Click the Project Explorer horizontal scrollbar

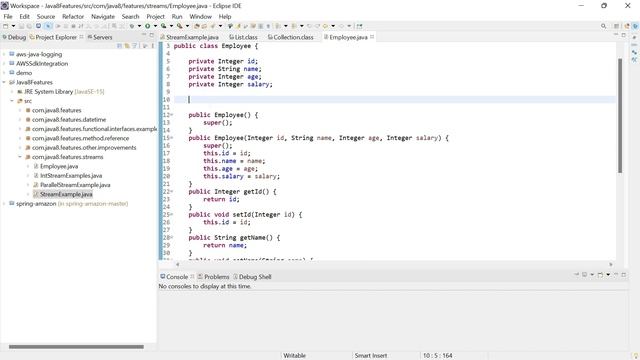76,347
